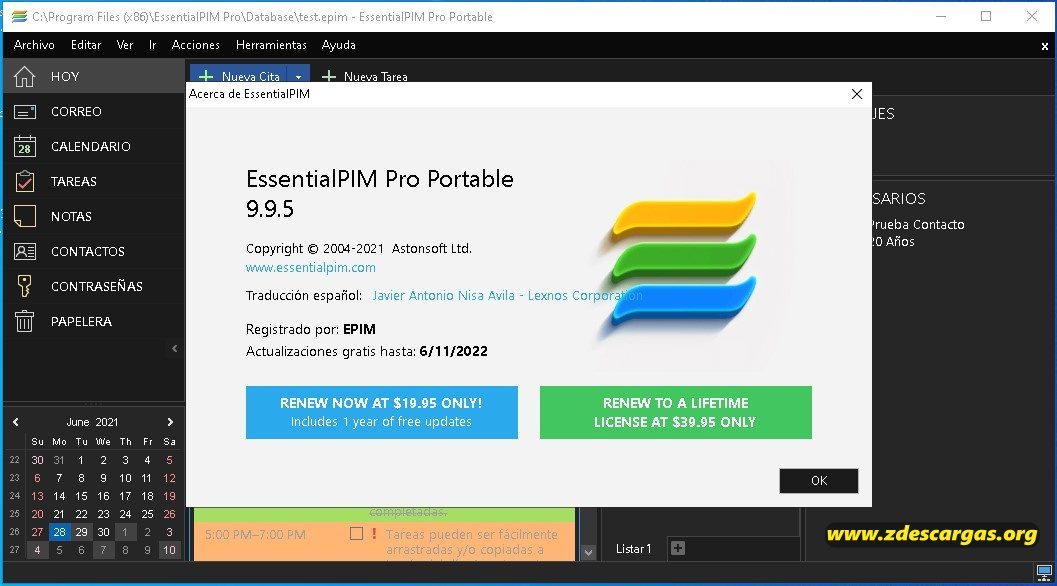
Task: Toggle the task checkbox beside the exclamation mark
Action: 357,533
